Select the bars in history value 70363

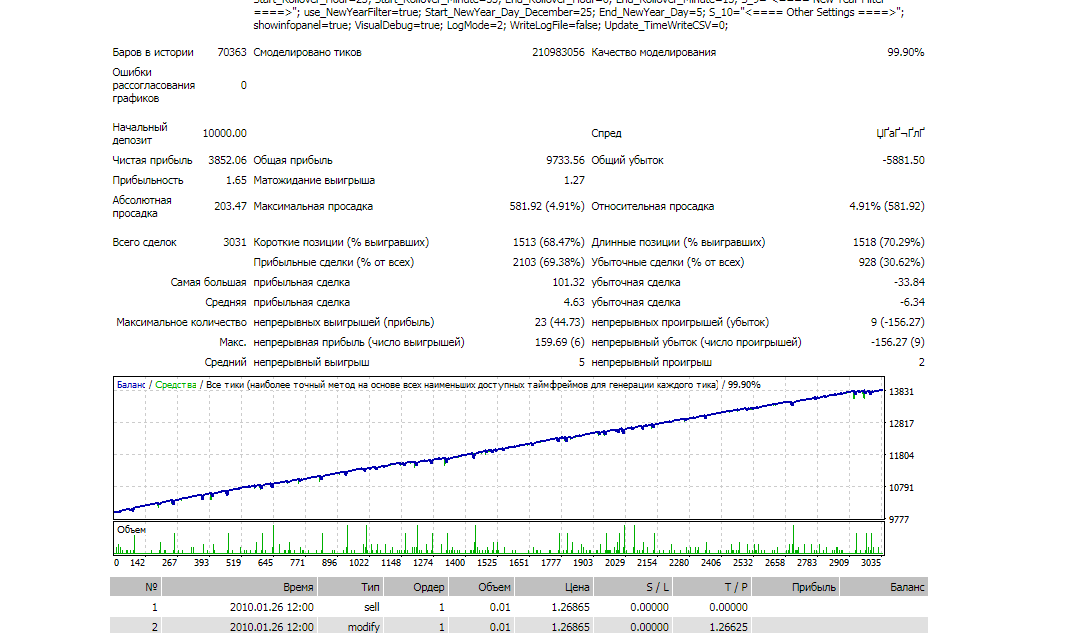[x=231, y=52]
